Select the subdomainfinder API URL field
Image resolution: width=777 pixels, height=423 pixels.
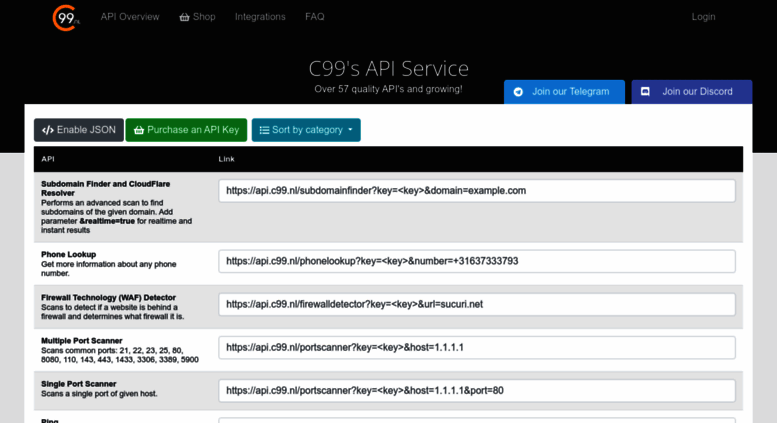click(477, 191)
